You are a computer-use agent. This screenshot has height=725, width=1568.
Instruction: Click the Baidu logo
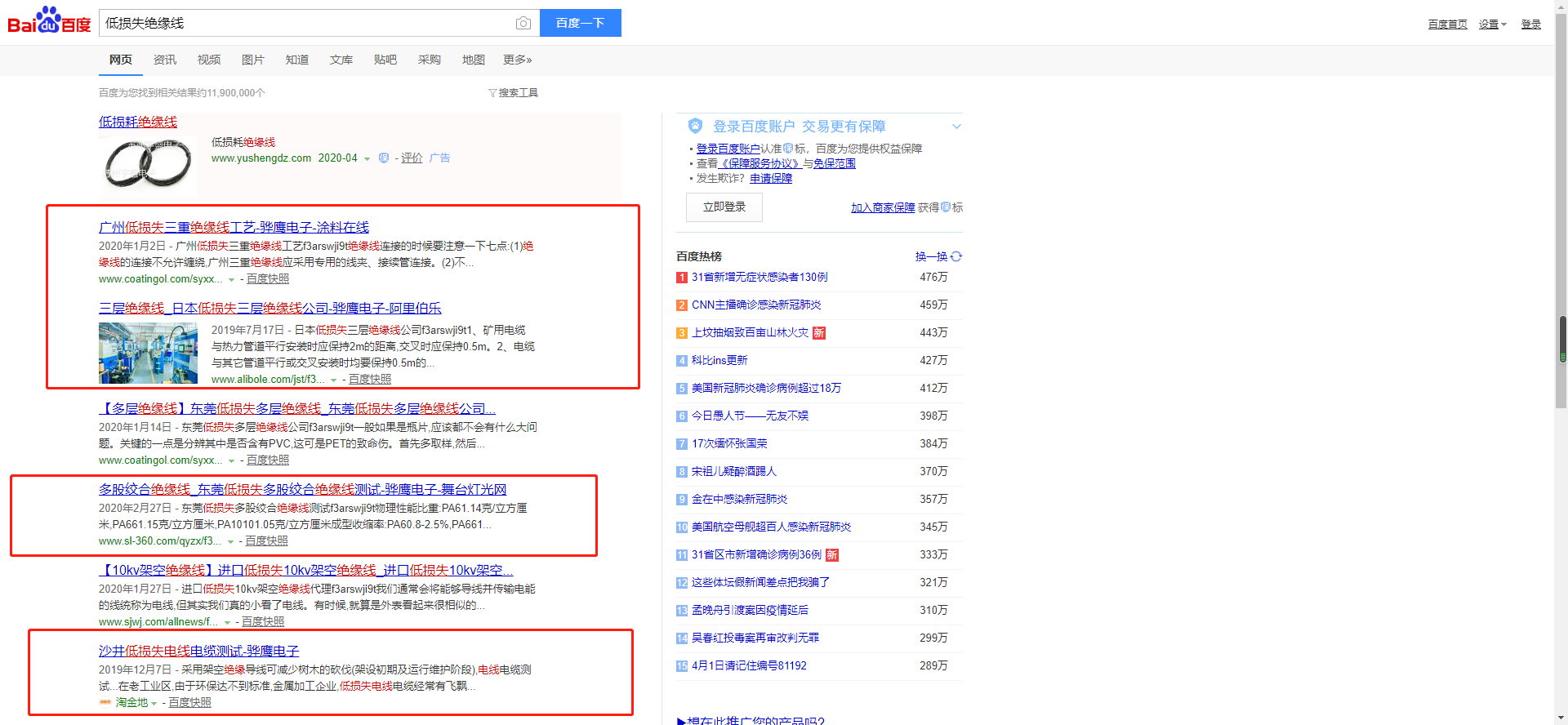click(x=49, y=20)
